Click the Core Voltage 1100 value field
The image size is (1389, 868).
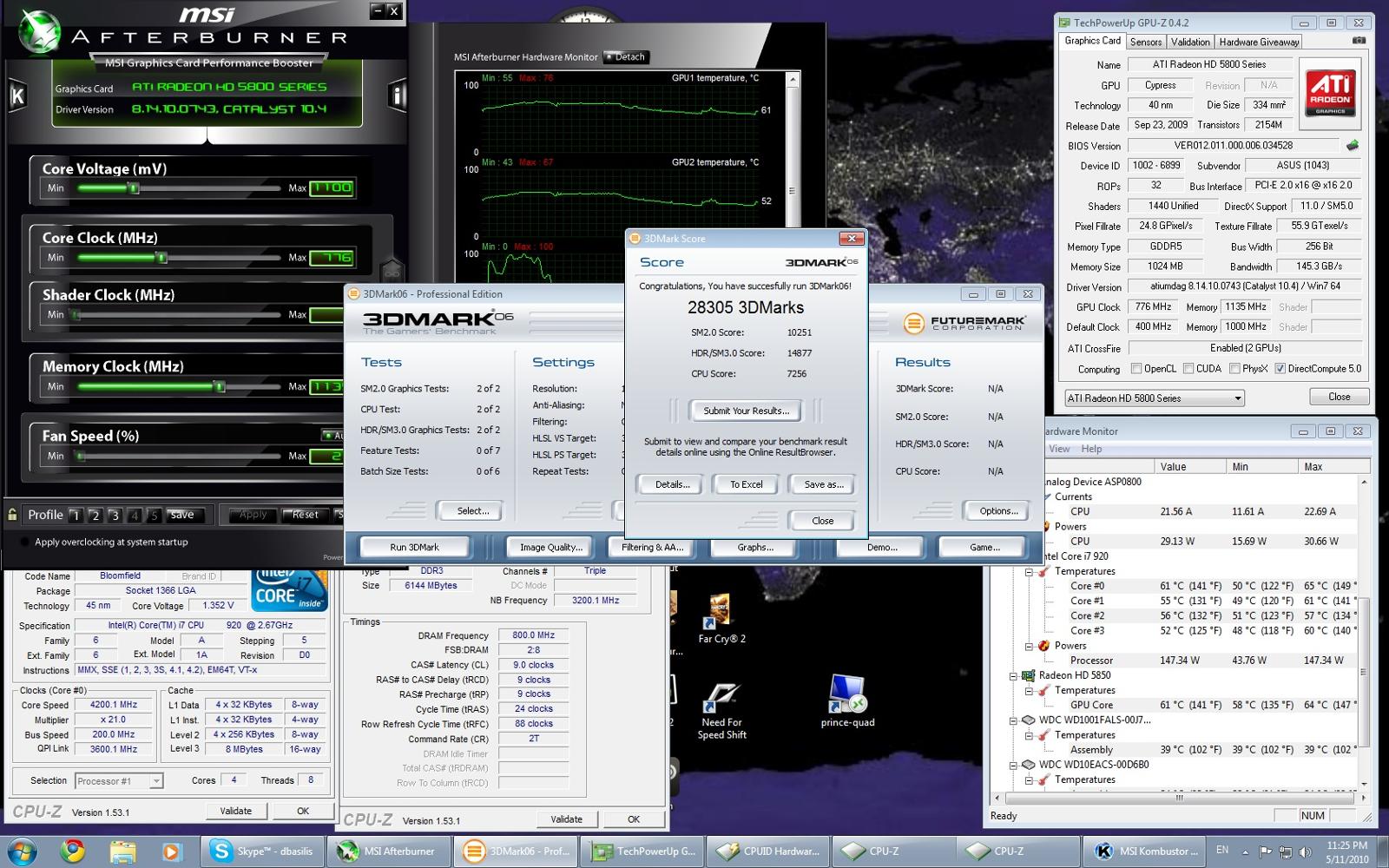point(332,187)
